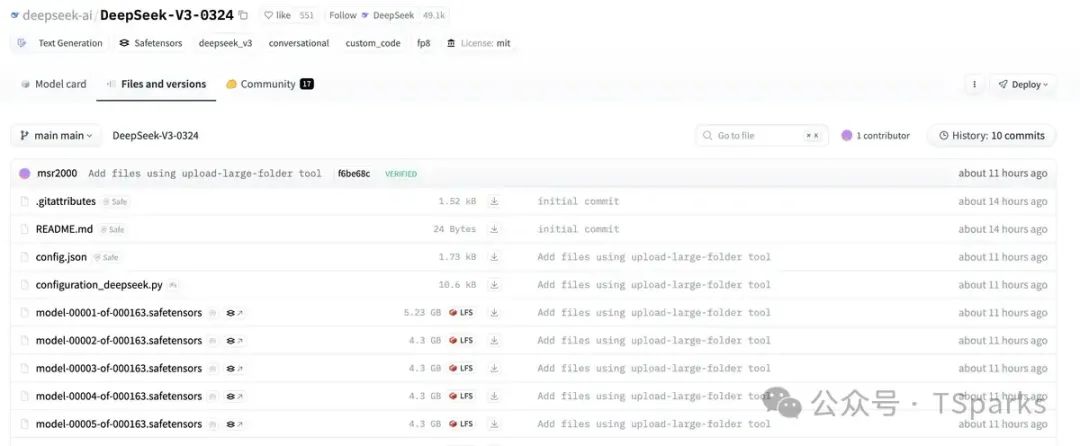Click the VERIFIED commit badge

pos(401,174)
